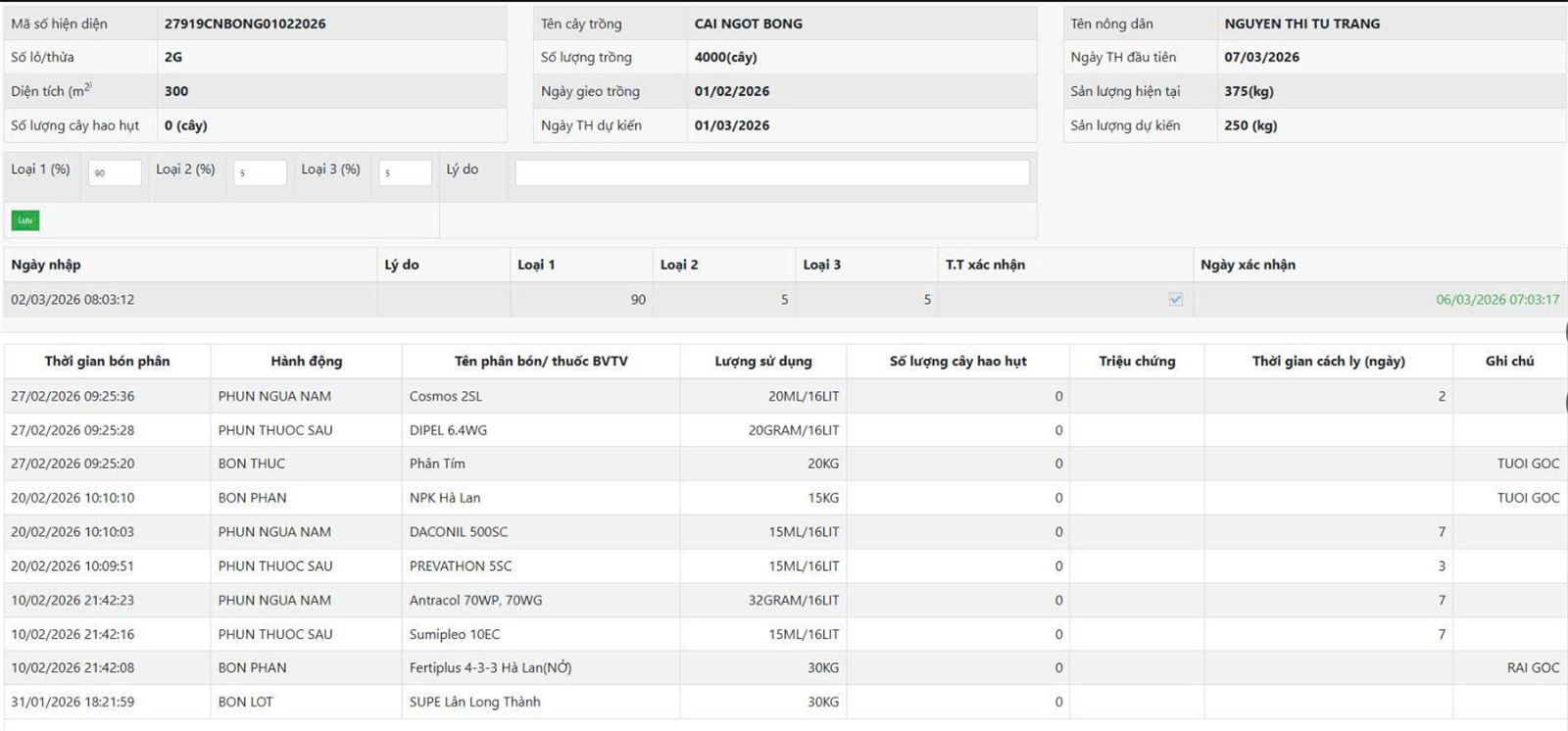Viewport: 1568px width, 731px height.
Task: Select the SUPE Lân Long Thành row
Action: click(474, 702)
